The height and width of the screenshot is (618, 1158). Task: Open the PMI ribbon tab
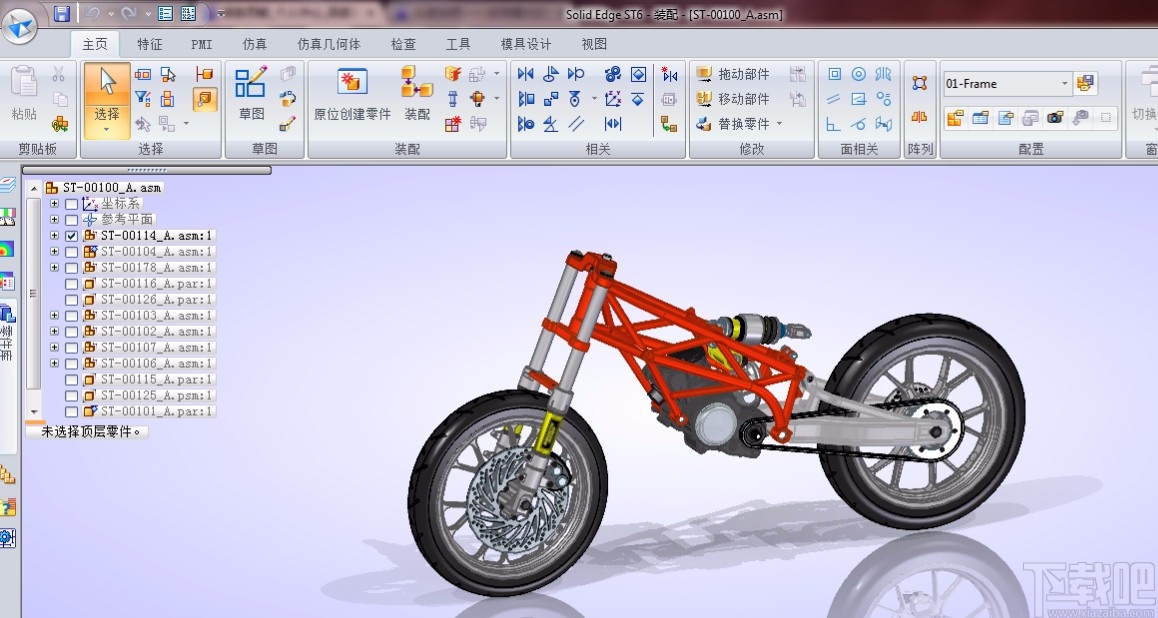pyautogui.click(x=202, y=44)
